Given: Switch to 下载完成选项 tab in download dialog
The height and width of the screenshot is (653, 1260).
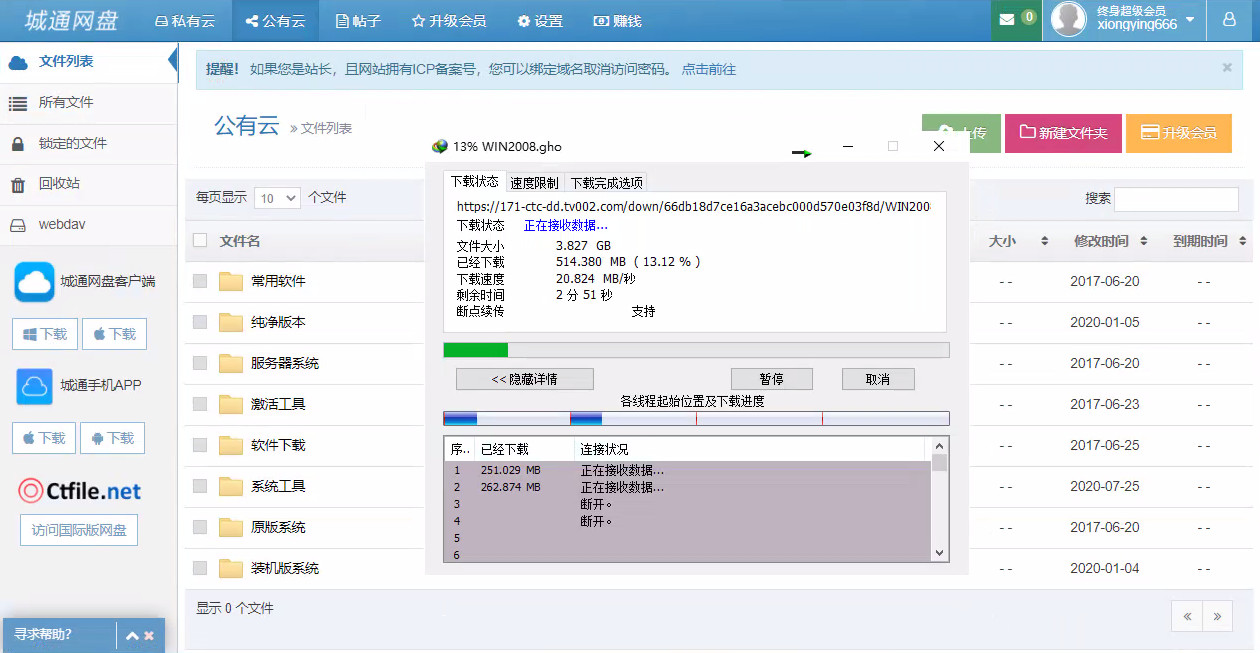Looking at the screenshot, I should coord(606,183).
